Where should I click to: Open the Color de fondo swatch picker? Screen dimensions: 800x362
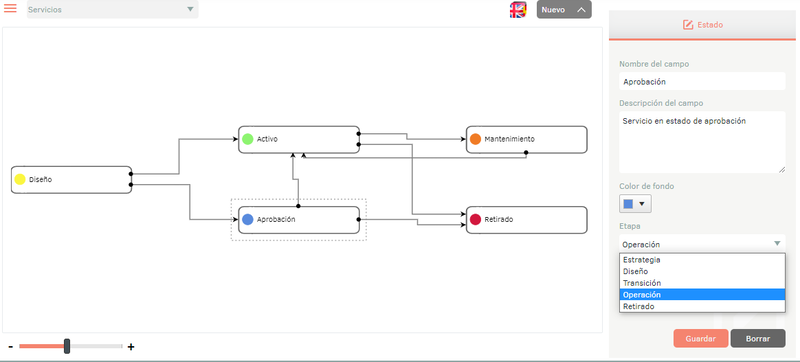click(635, 204)
